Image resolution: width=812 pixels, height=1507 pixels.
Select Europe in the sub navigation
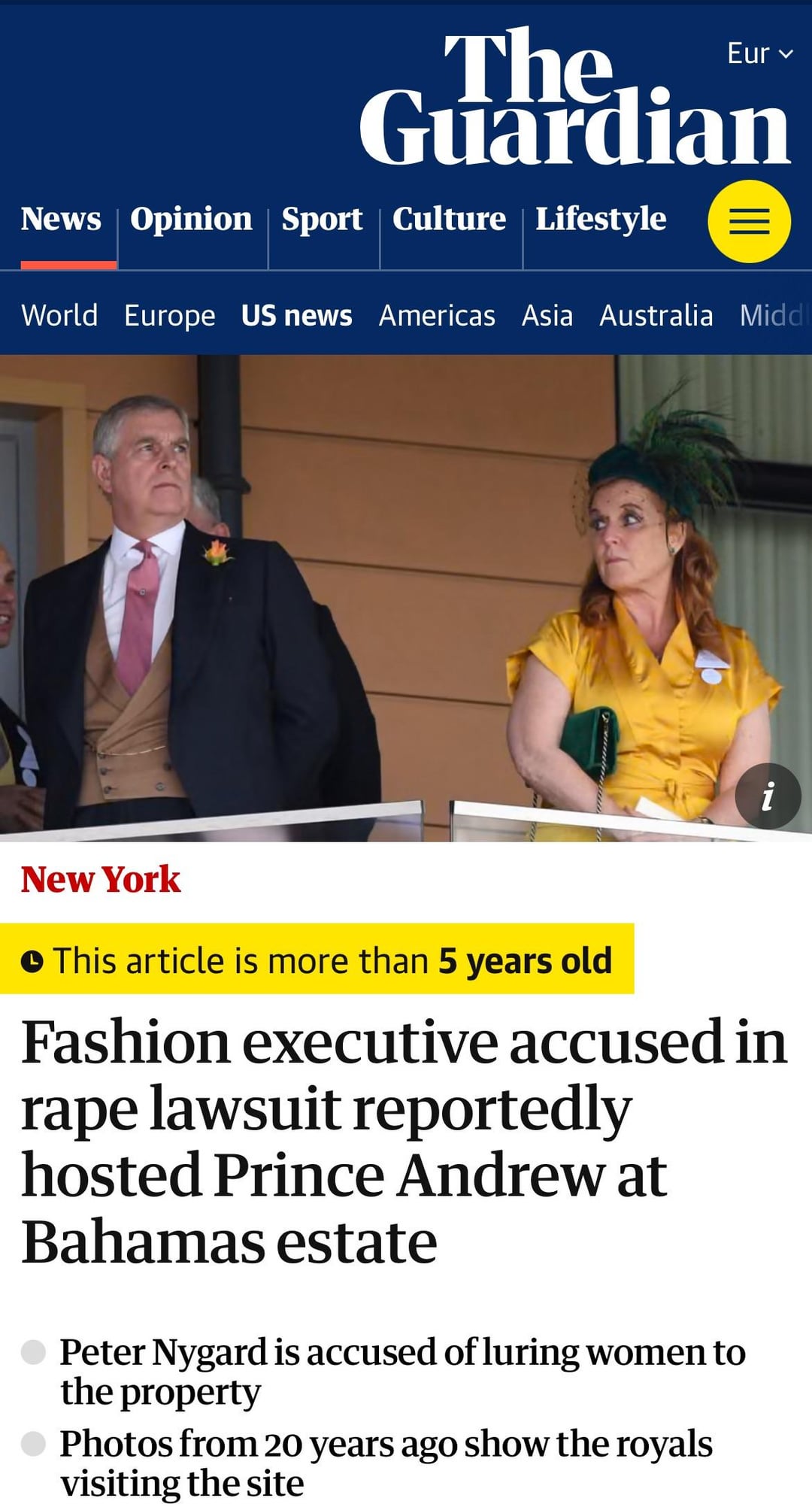(170, 316)
